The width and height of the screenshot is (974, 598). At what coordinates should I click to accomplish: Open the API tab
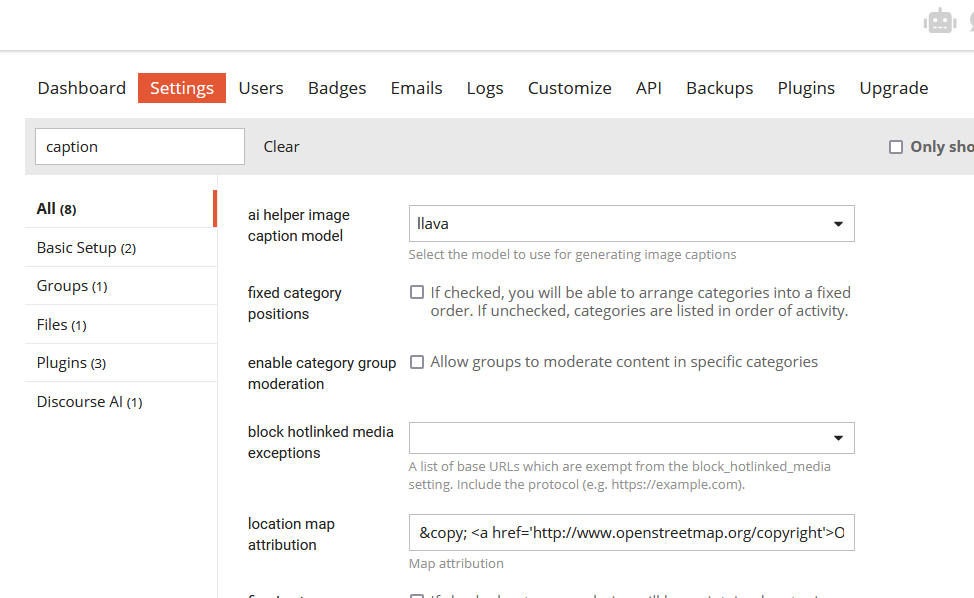point(649,88)
